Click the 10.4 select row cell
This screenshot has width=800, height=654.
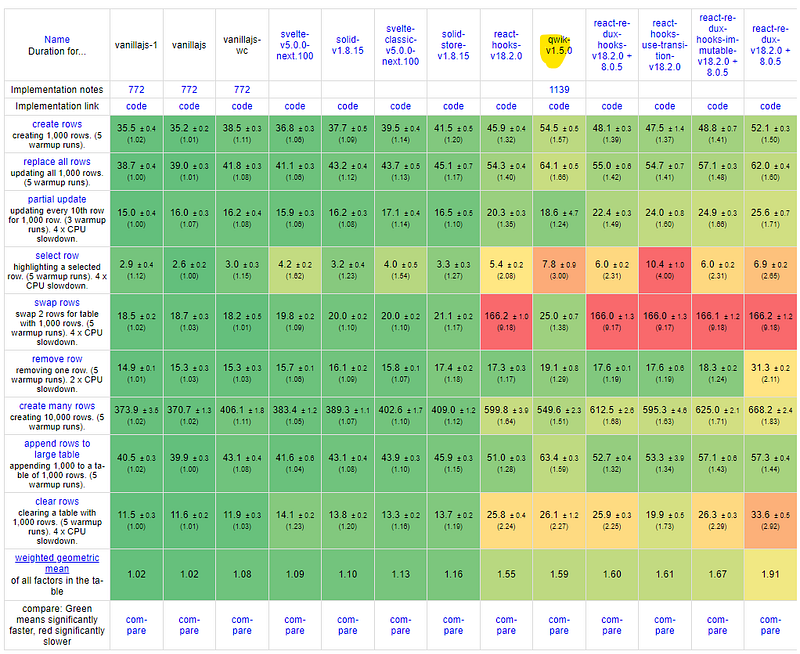pyautogui.click(x=664, y=270)
